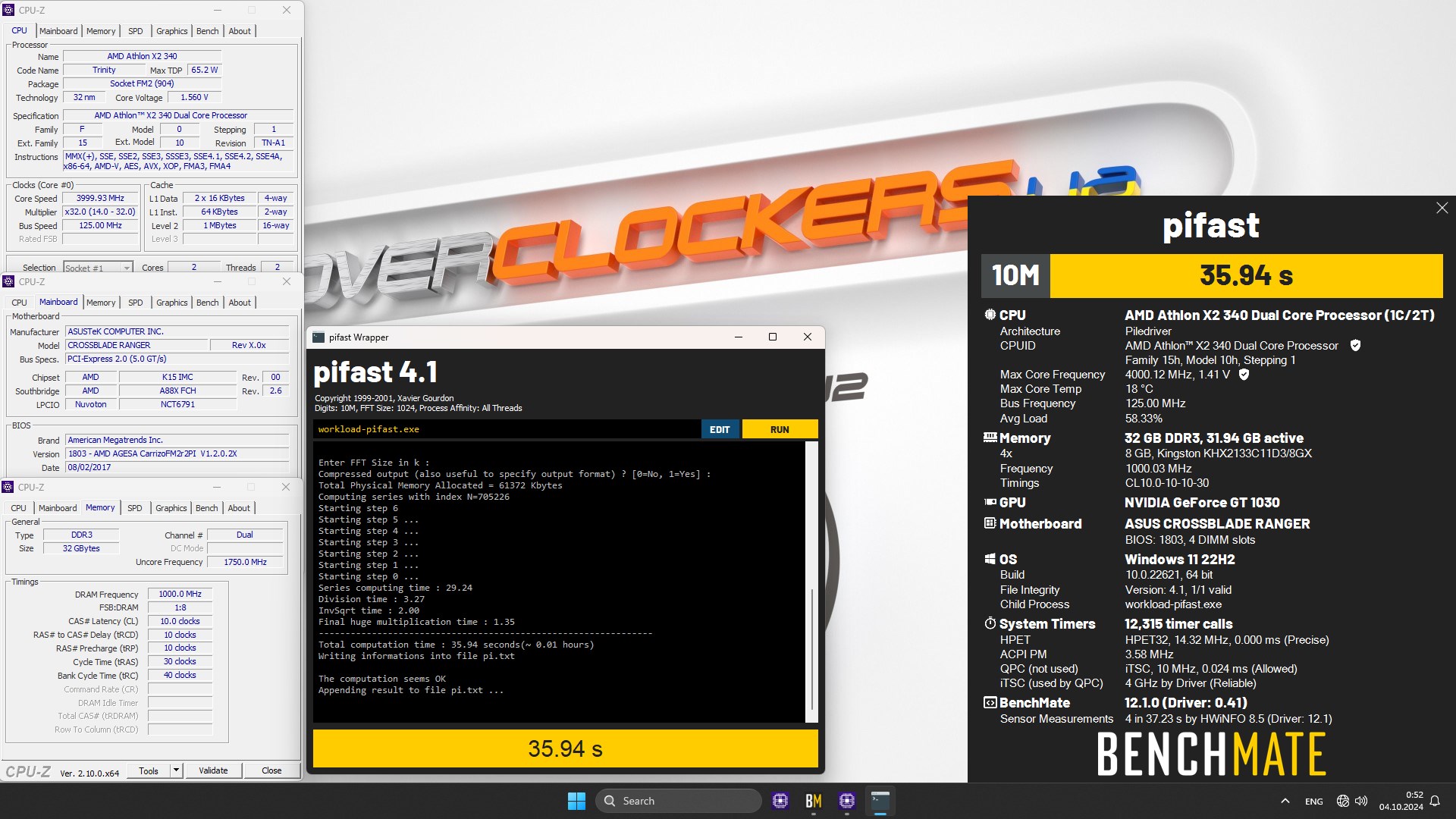Image resolution: width=1456 pixels, height=819 pixels.
Task: Select CPU tab in Mainboard CPU-Z window
Action: pos(19,303)
